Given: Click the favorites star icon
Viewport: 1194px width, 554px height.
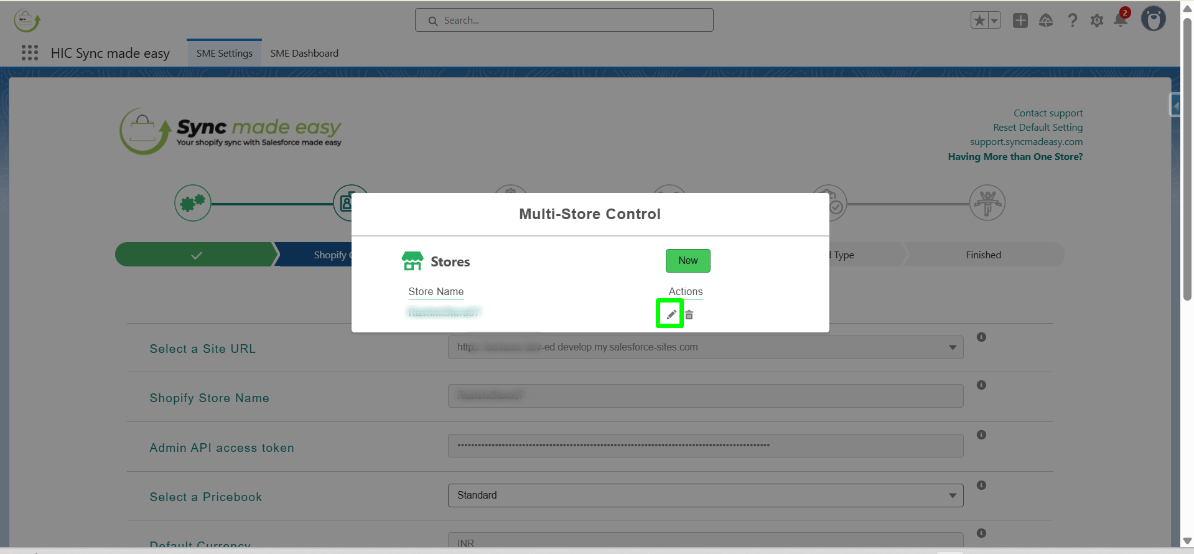Looking at the screenshot, I should pos(980,21).
